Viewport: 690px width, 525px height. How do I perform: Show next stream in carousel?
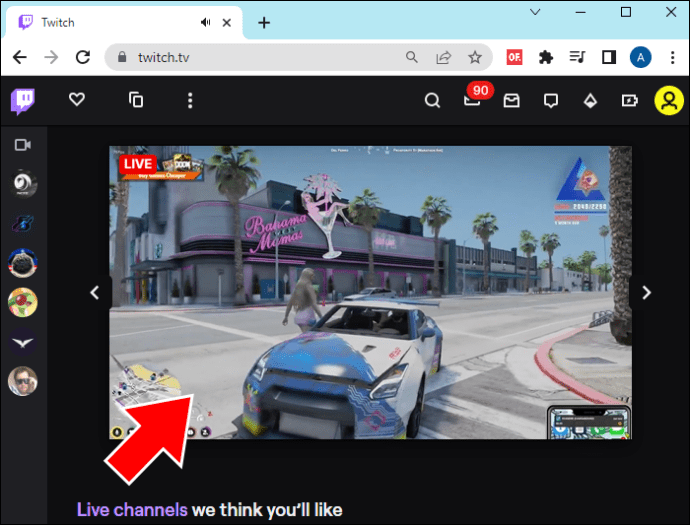click(x=646, y=293)
